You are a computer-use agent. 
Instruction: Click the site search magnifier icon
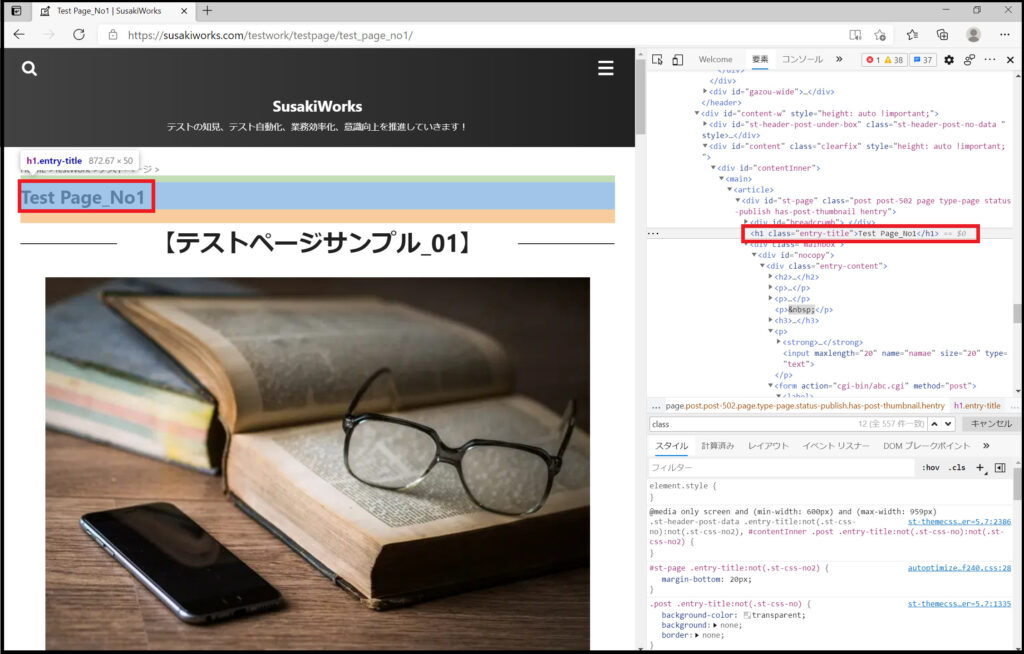29,69
